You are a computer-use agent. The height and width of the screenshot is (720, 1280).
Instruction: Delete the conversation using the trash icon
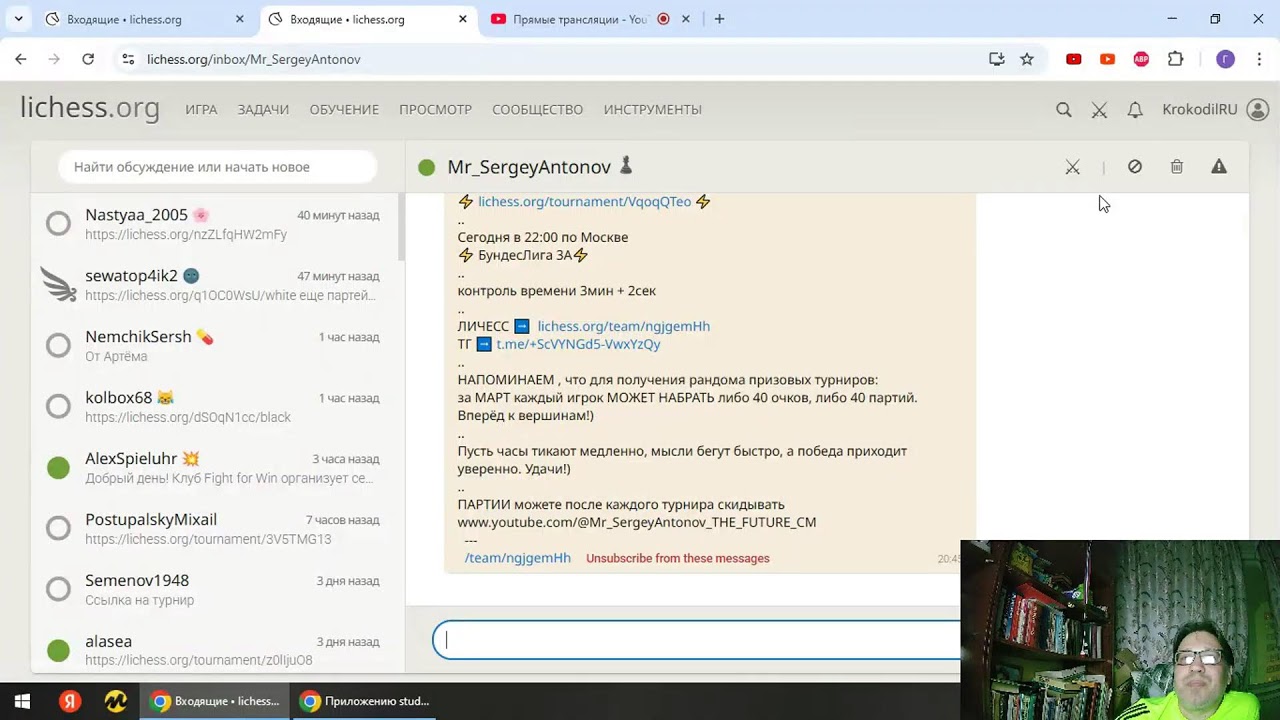click(1177, 167)
